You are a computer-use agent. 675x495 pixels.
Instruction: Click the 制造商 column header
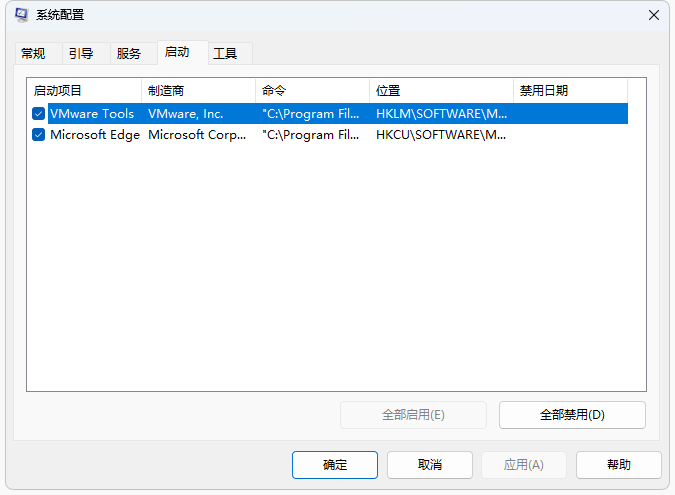point(198,91)
